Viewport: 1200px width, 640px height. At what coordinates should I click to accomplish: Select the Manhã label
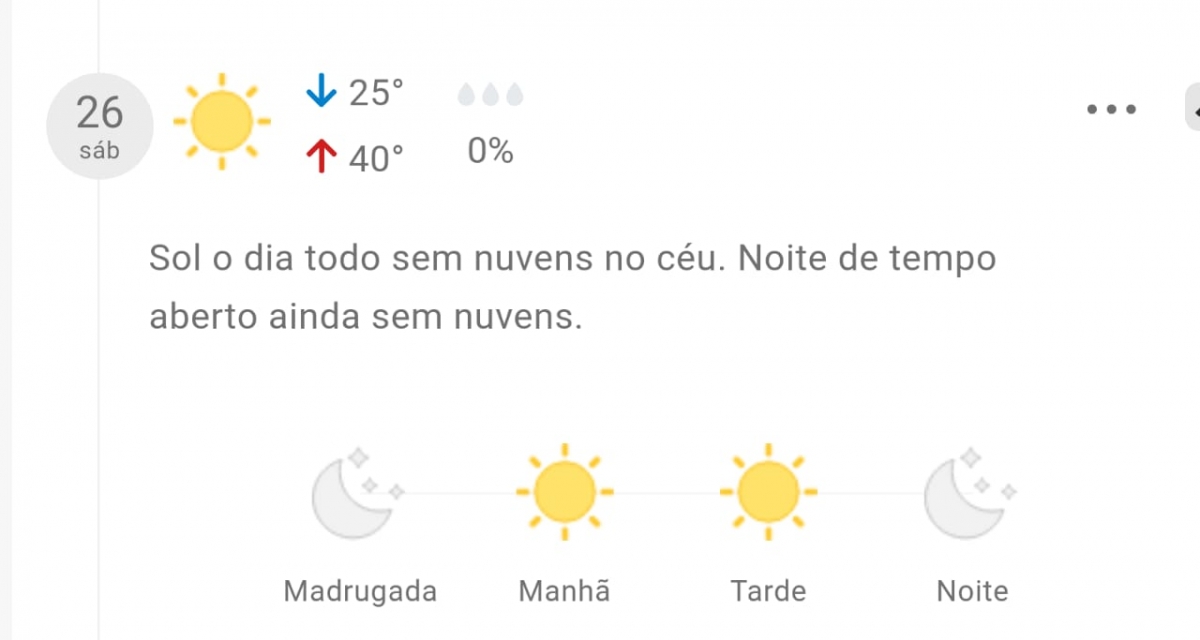pos(564,591)
